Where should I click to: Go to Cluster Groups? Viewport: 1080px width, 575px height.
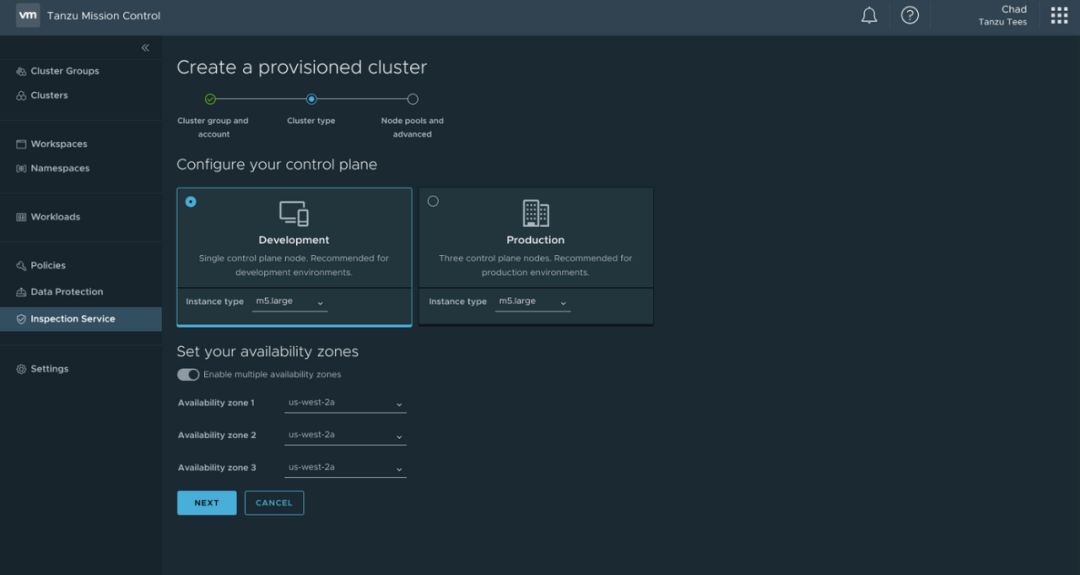tap(65, 71)
